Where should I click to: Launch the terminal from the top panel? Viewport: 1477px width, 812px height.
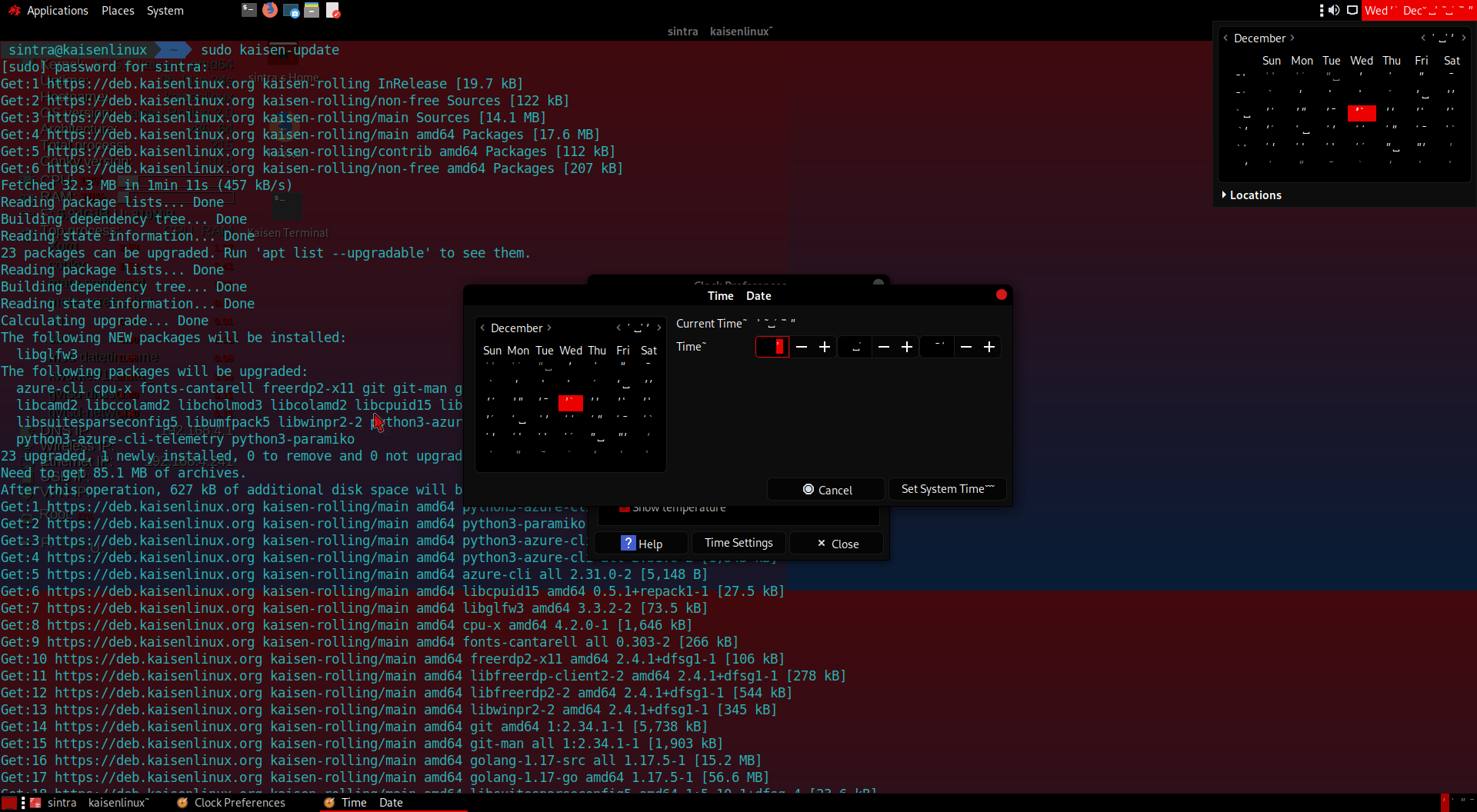[x=248, y=10]
